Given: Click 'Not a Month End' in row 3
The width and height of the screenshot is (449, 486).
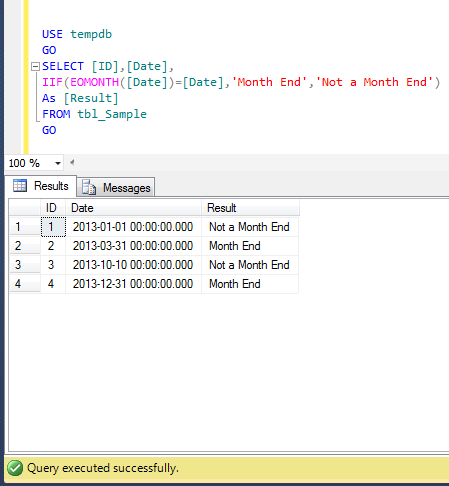Looking at the screenshot, I should coord(249,265).
